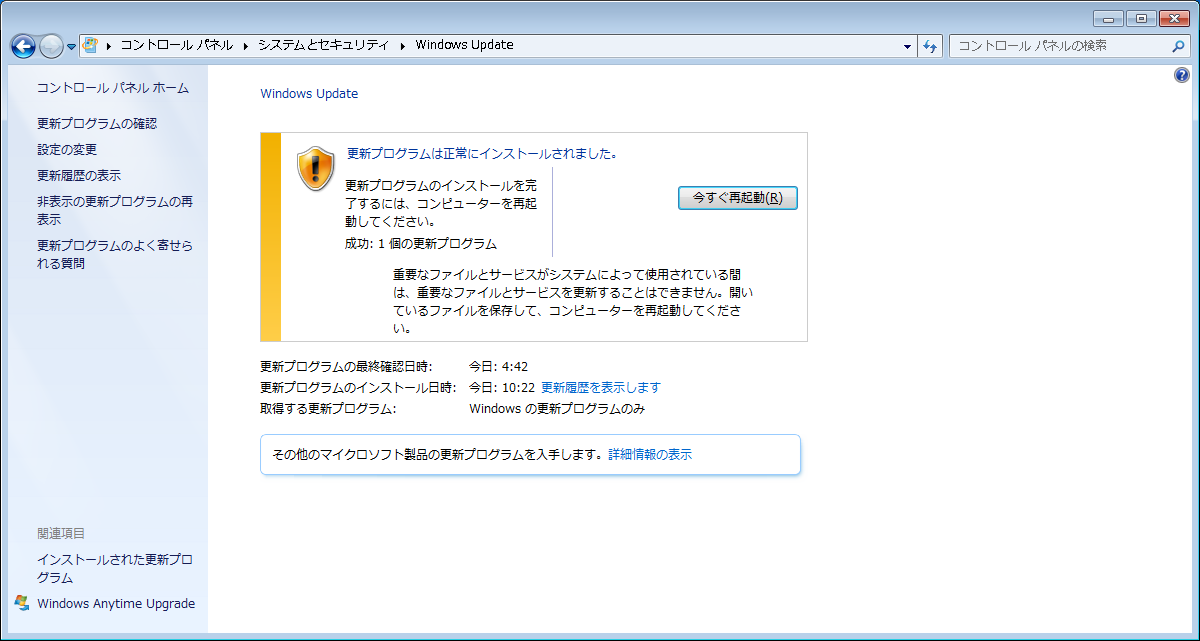The width and height of the screenshot is (1200, 641).
Task: Click the 今日: 4:42 last check time
Action: click(499, 366)
